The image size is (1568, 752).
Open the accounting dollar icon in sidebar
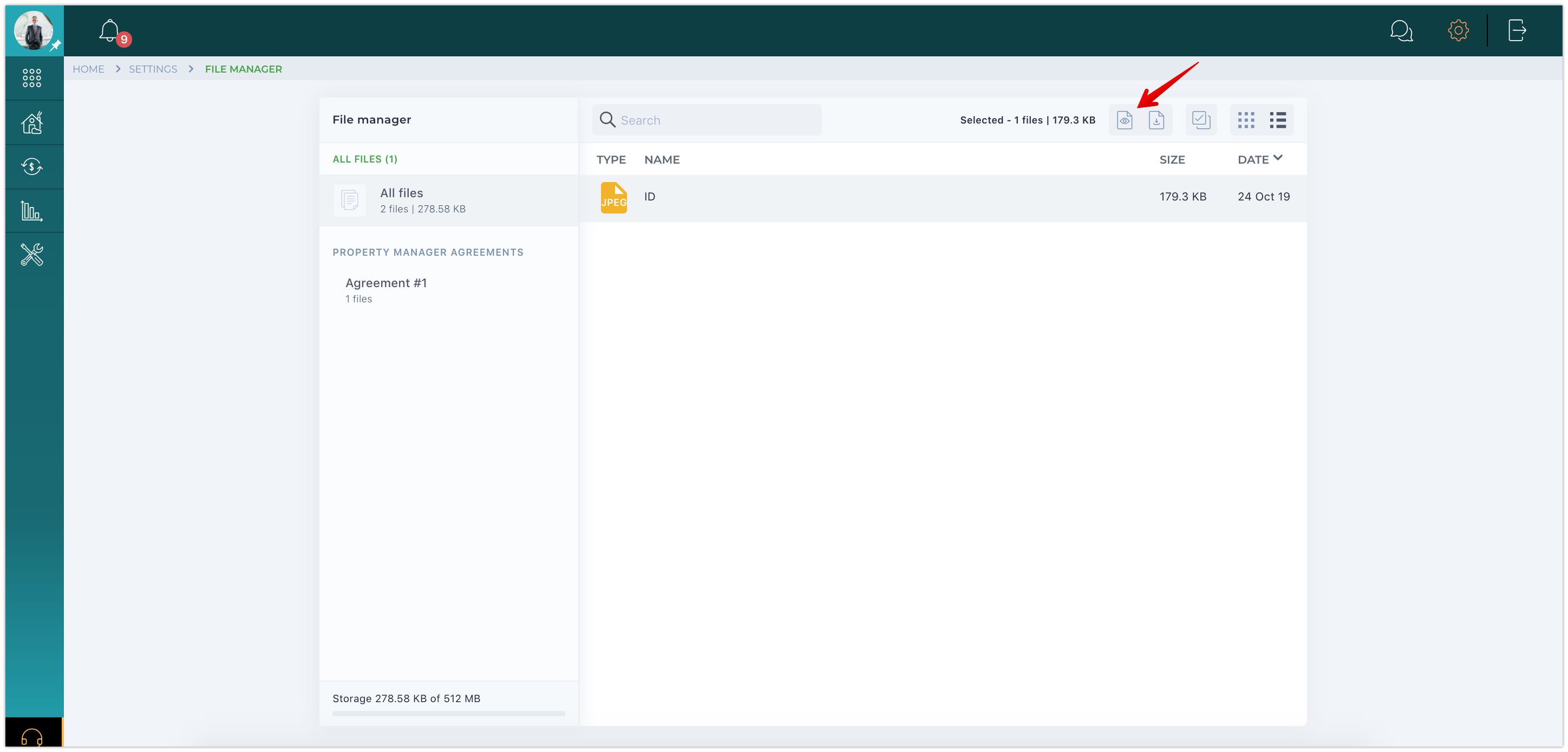[31, 167]
